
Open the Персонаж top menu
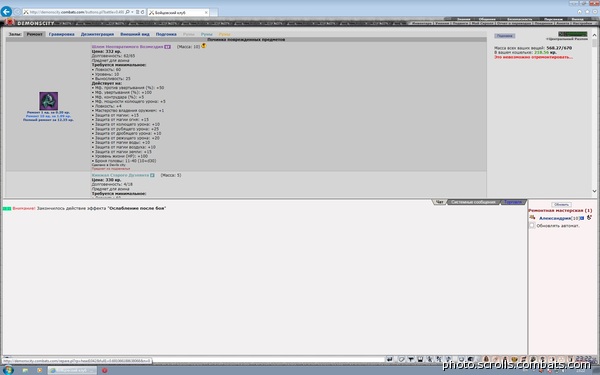coord(553,19)
